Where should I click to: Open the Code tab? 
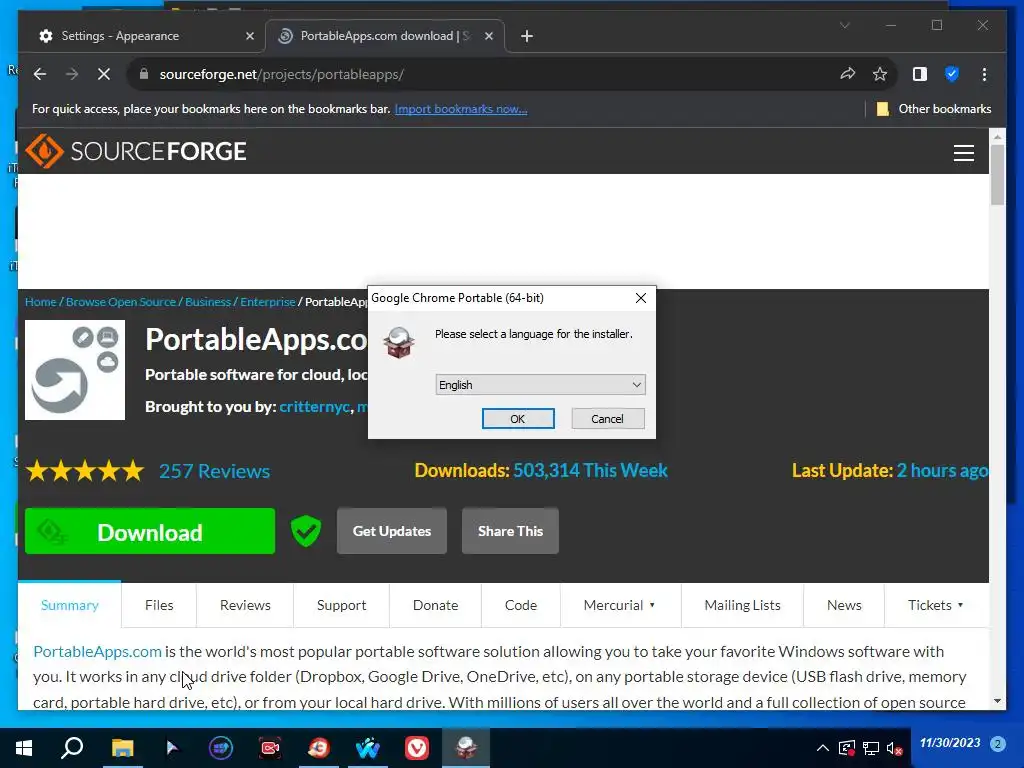(x=520, y=605)
